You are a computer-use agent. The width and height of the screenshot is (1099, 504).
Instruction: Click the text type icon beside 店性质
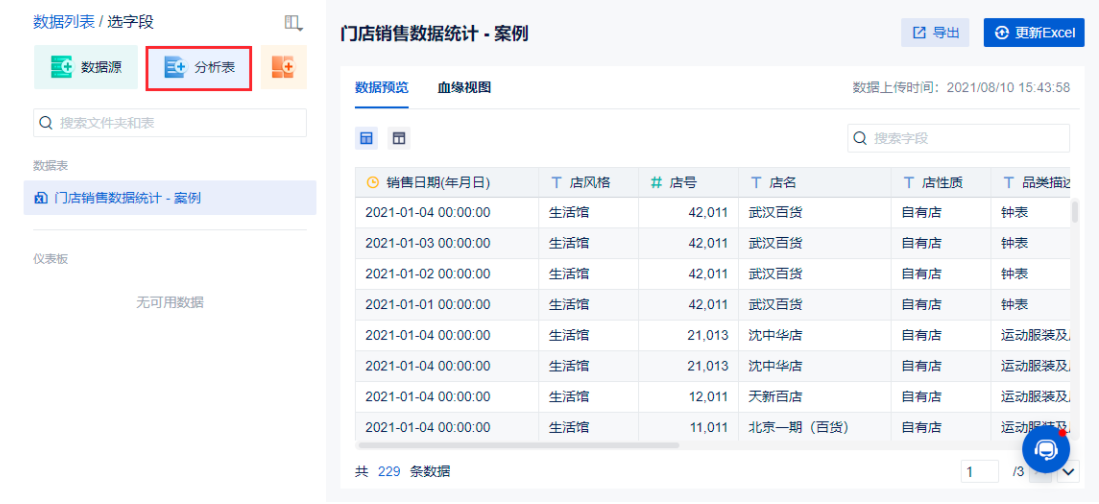(908, 183)
